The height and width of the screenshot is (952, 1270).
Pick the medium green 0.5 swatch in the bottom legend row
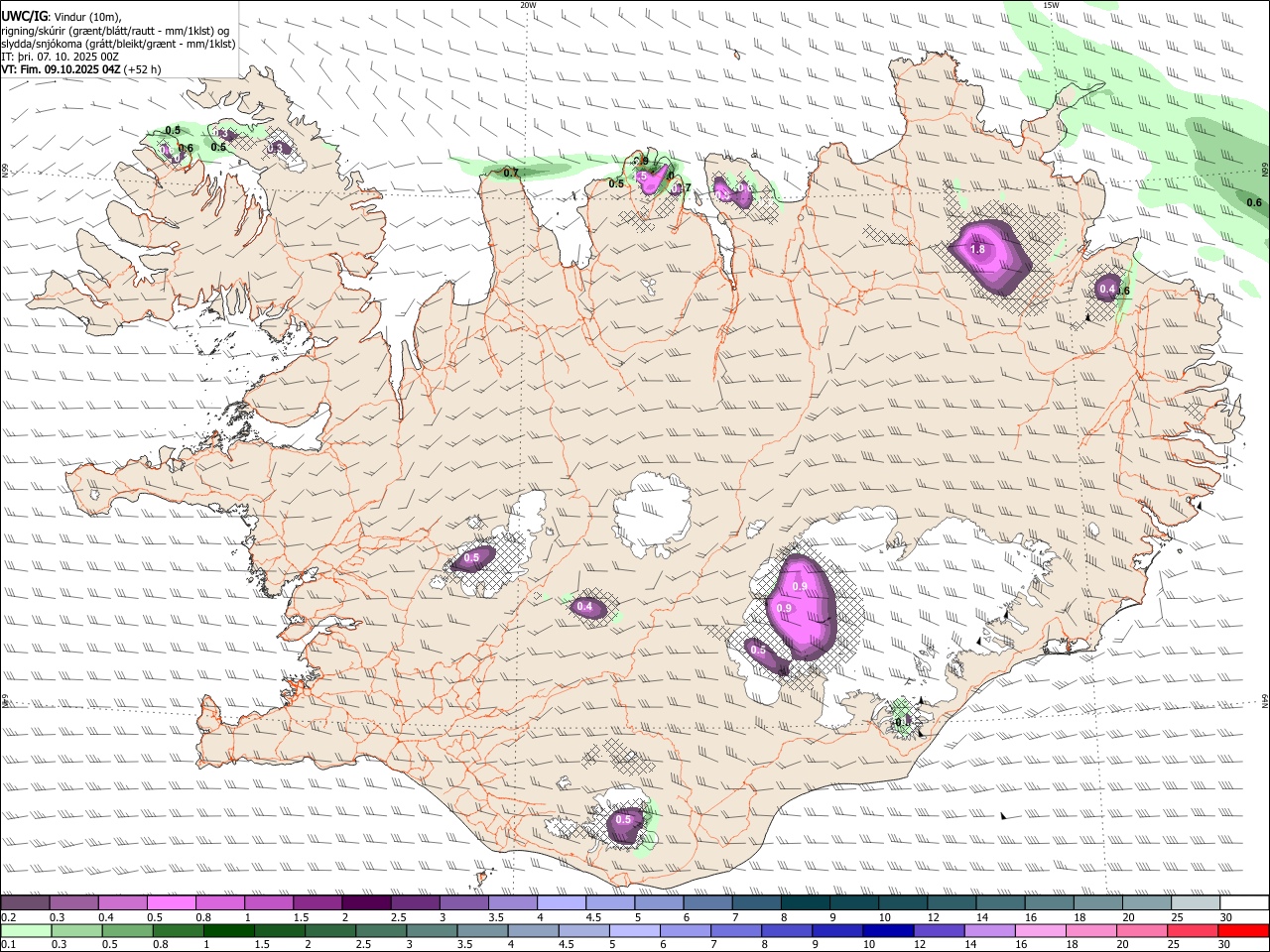point(127,931)
